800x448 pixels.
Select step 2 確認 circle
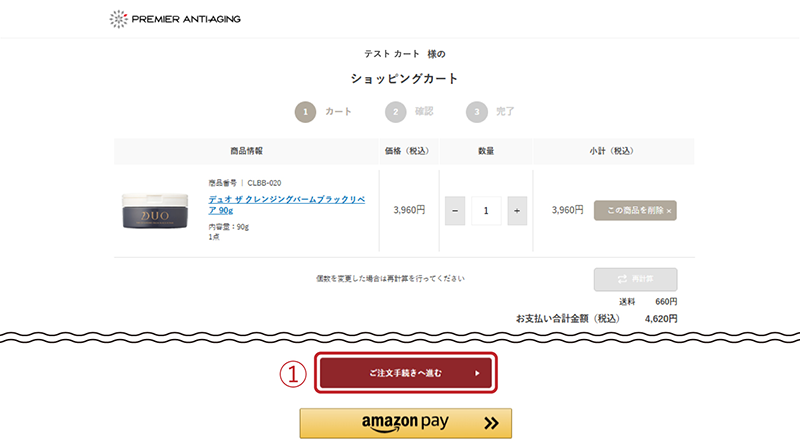coord(395,112)
